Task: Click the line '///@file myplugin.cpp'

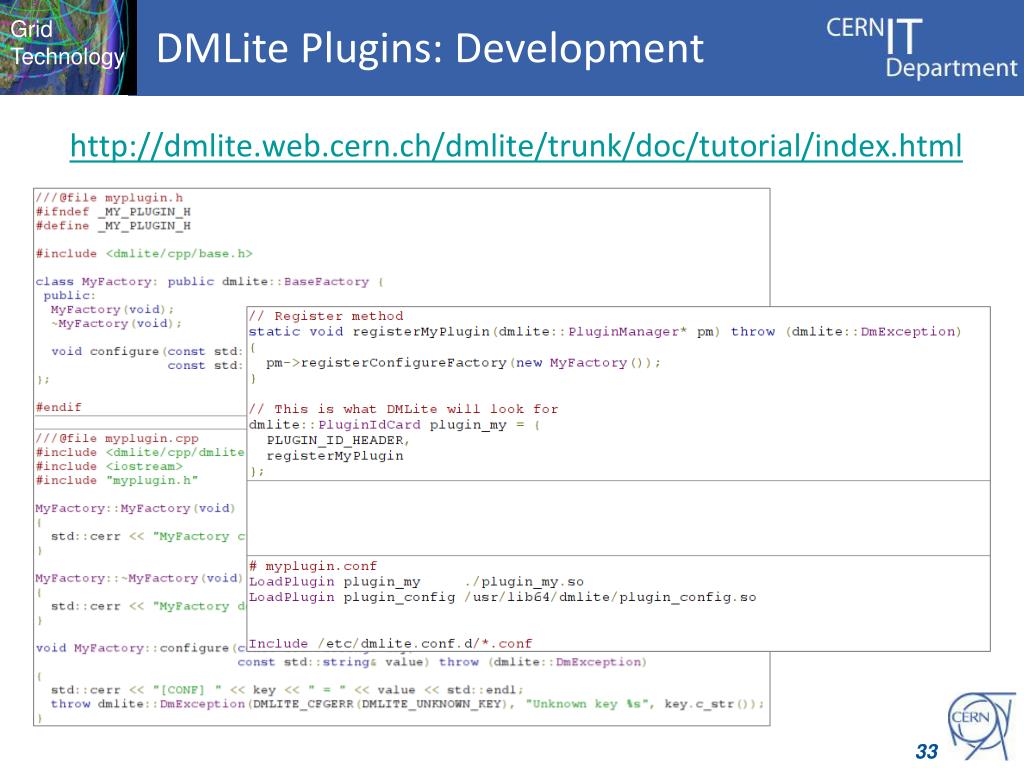Action: (x=117, y=438)
